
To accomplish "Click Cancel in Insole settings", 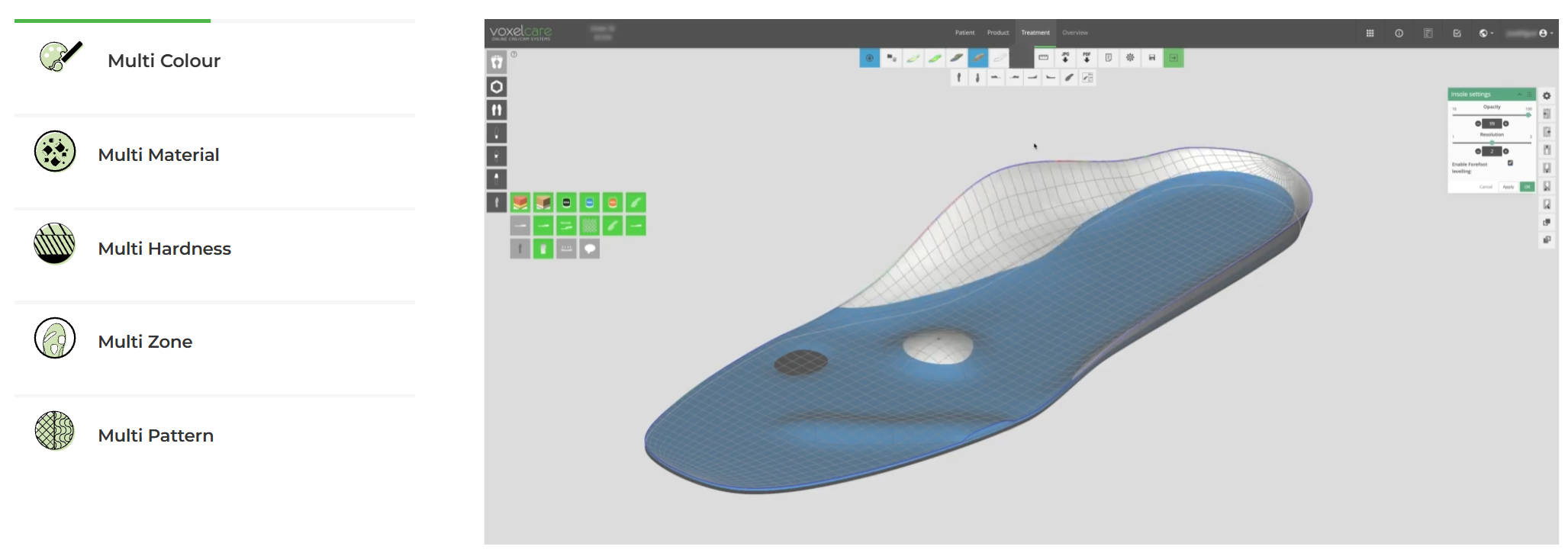I will pyautogui.click(x=1486, y=187).
